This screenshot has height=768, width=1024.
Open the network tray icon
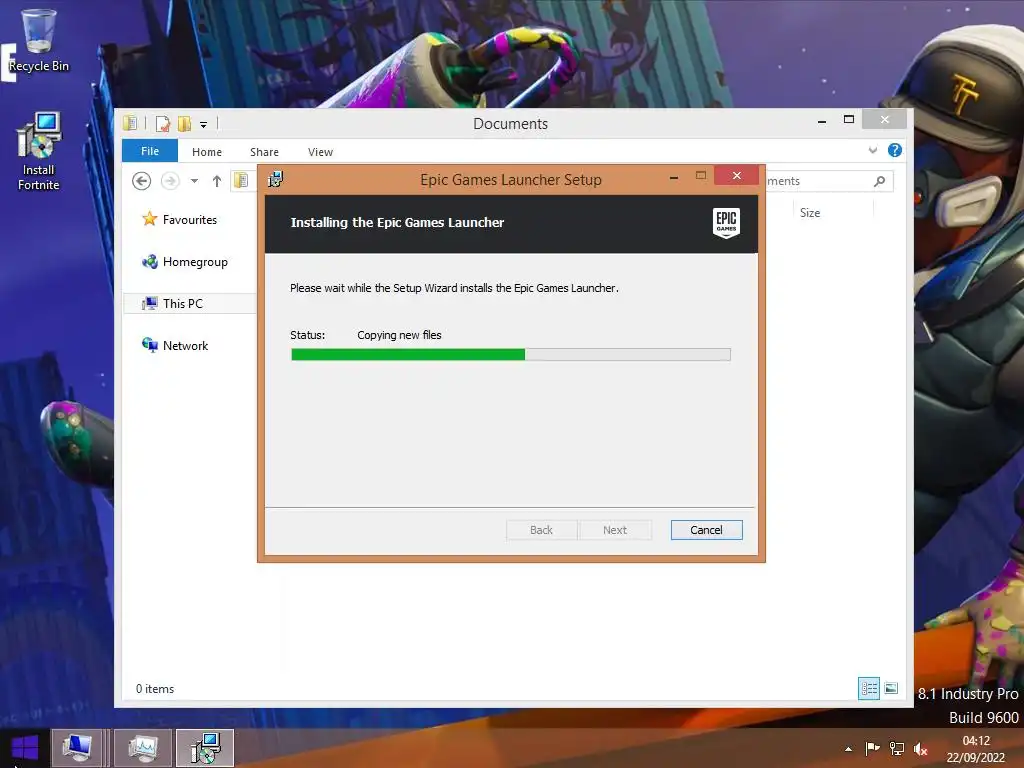pos(897,748)
